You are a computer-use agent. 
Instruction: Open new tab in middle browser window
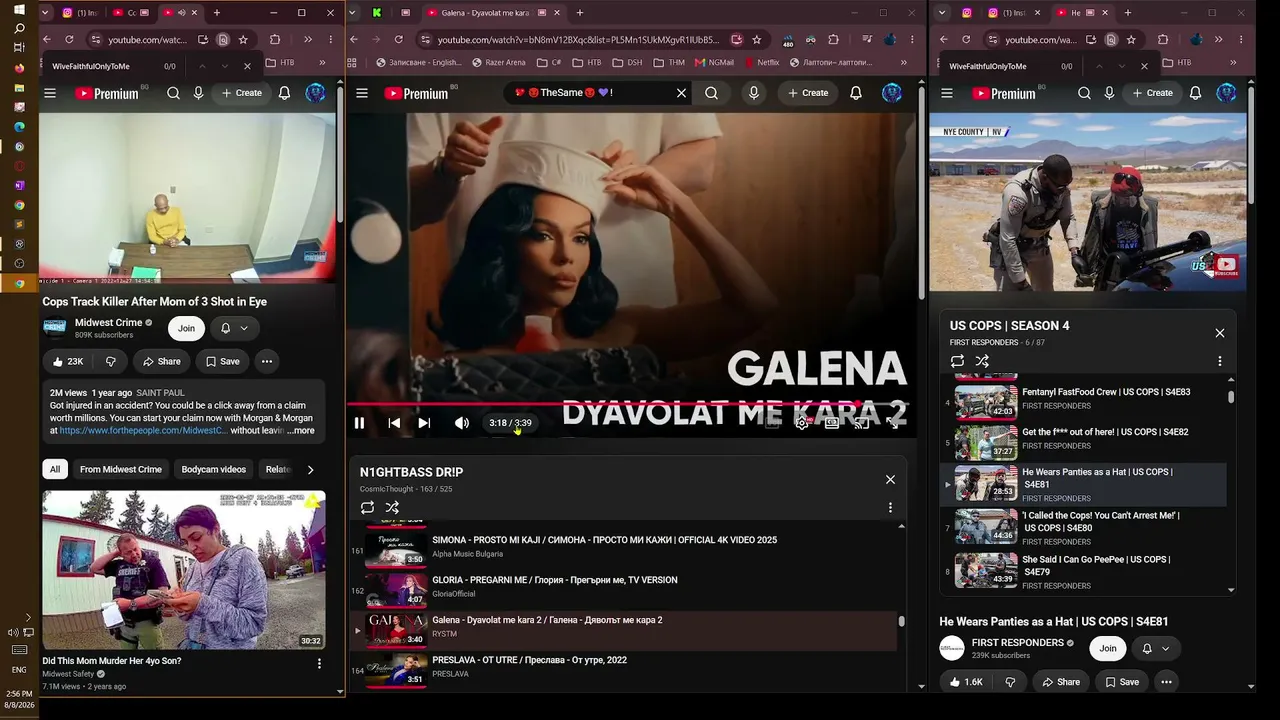(579, 13)
